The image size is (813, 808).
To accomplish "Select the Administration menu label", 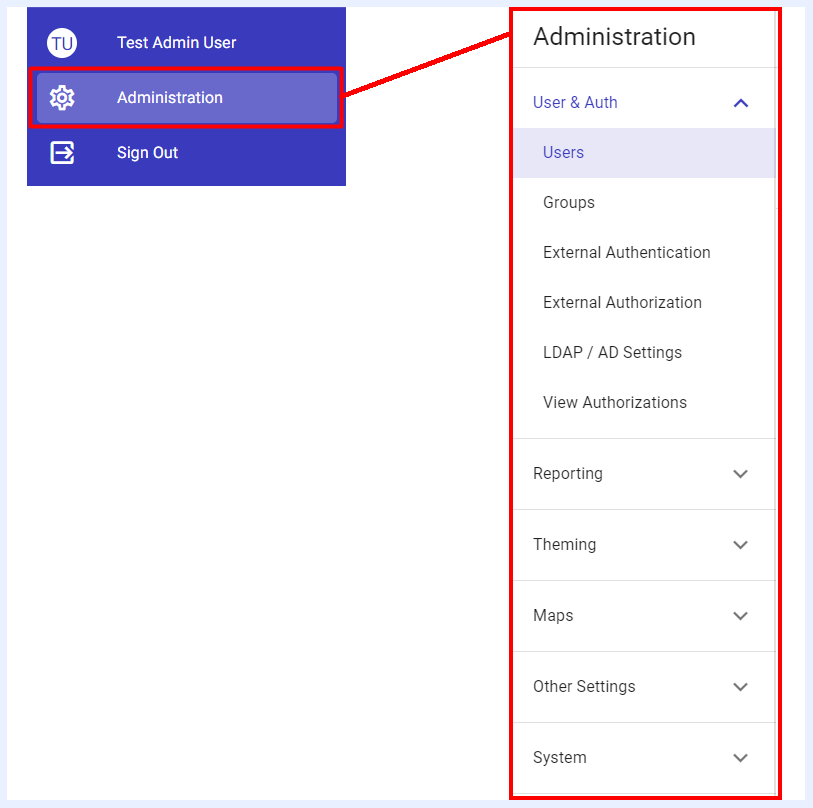I will (x=170, y=97).
